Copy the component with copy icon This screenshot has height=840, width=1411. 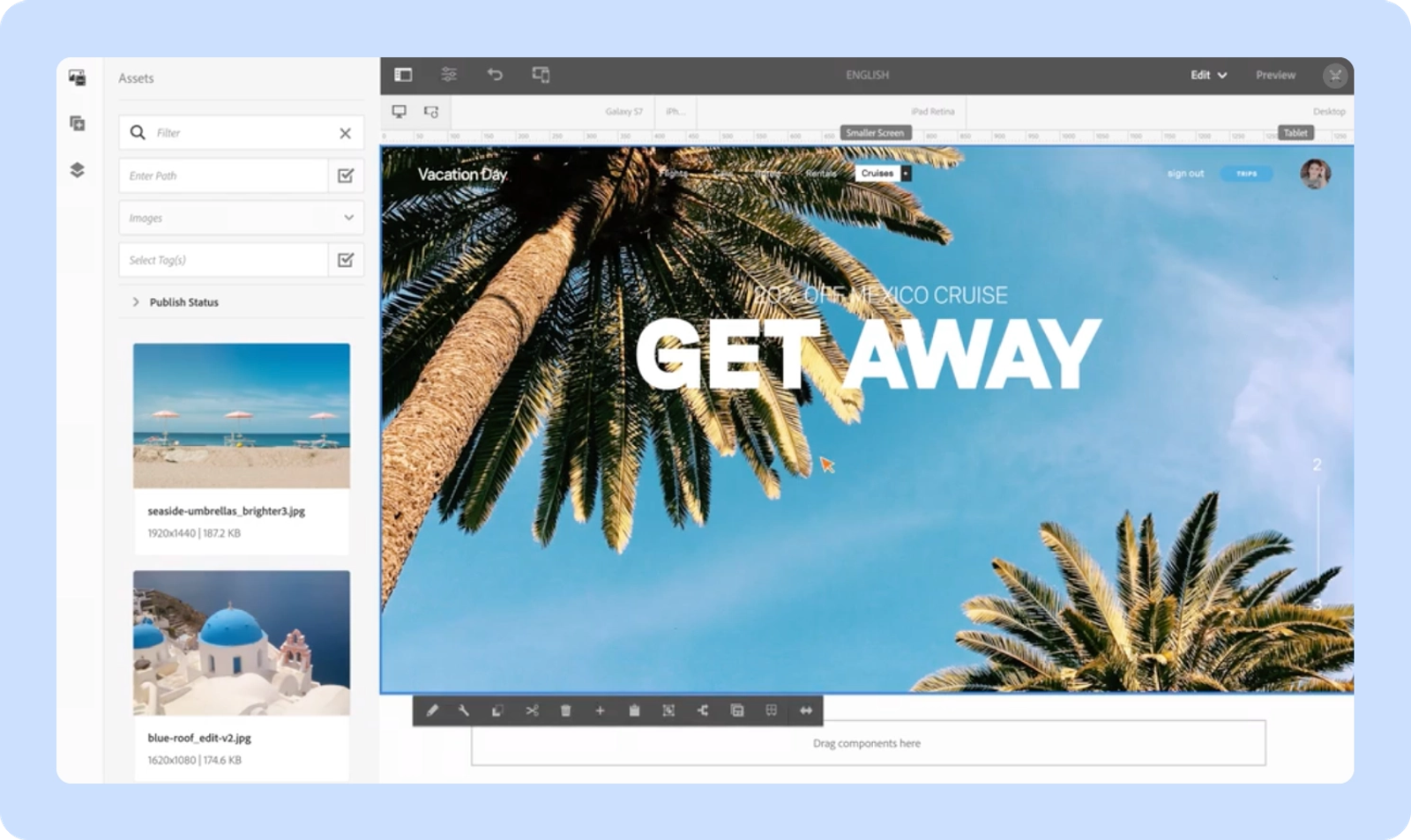coord(497,710)
